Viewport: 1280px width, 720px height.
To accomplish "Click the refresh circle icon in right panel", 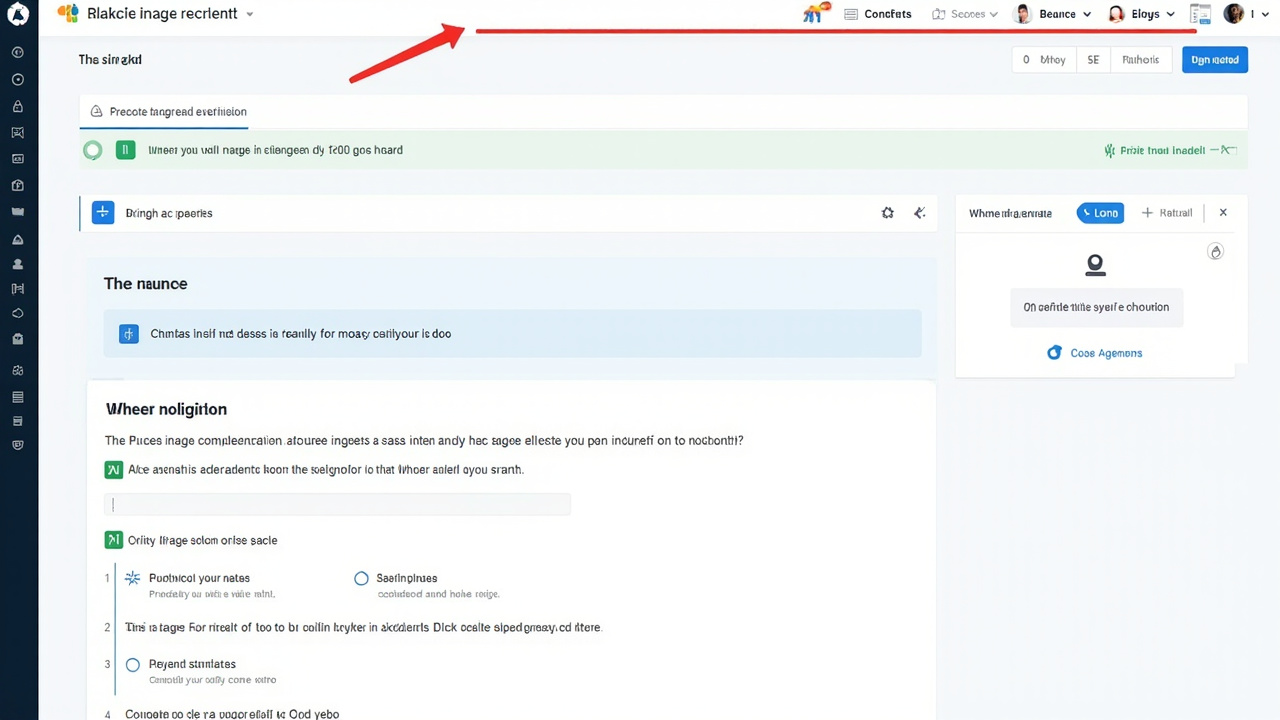I will (x=1216, y=252).
